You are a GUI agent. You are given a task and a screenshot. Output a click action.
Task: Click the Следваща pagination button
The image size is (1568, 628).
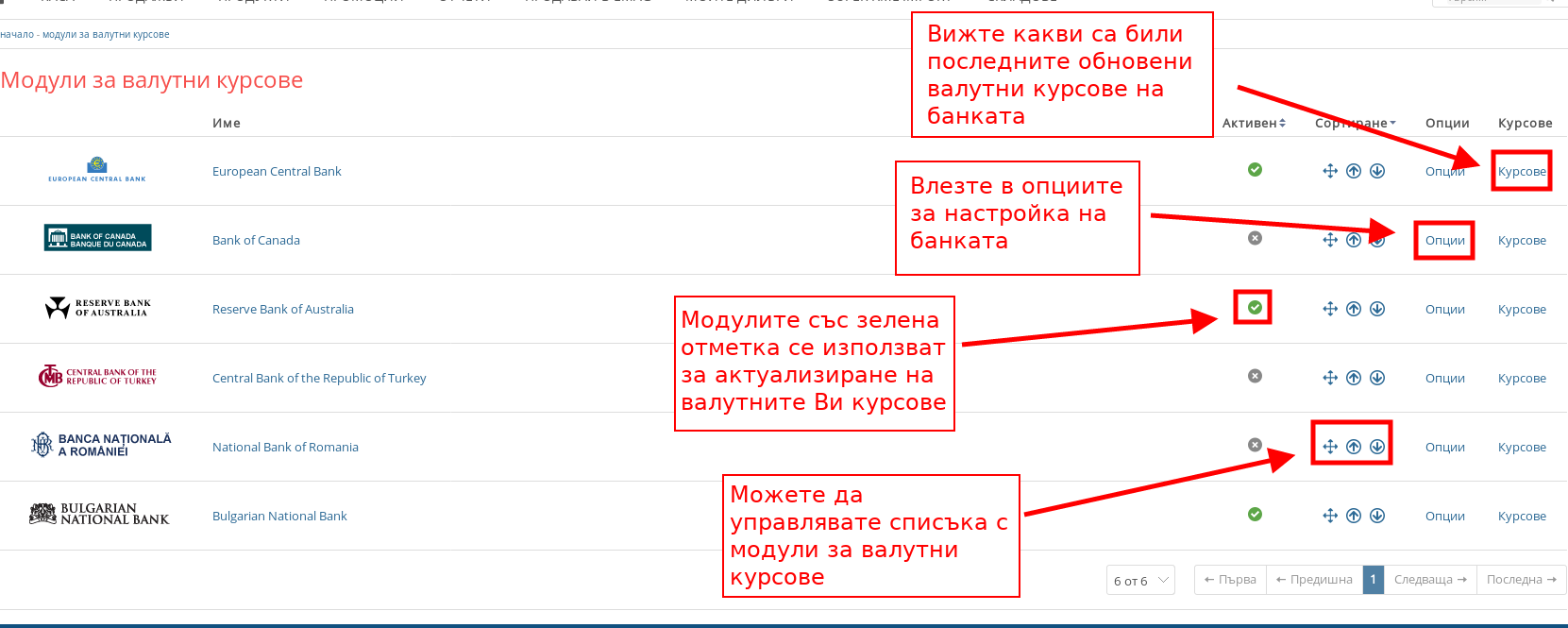pos(1429,580)
